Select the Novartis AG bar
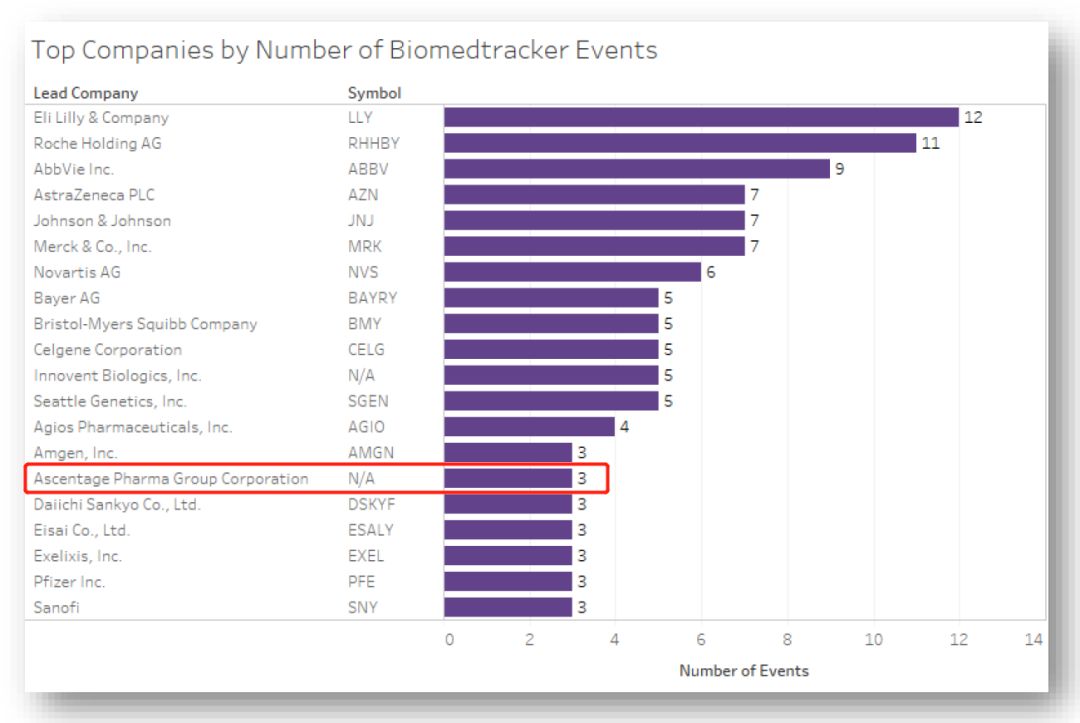This screenshot has width=1080, height=723. pos(572,272)
